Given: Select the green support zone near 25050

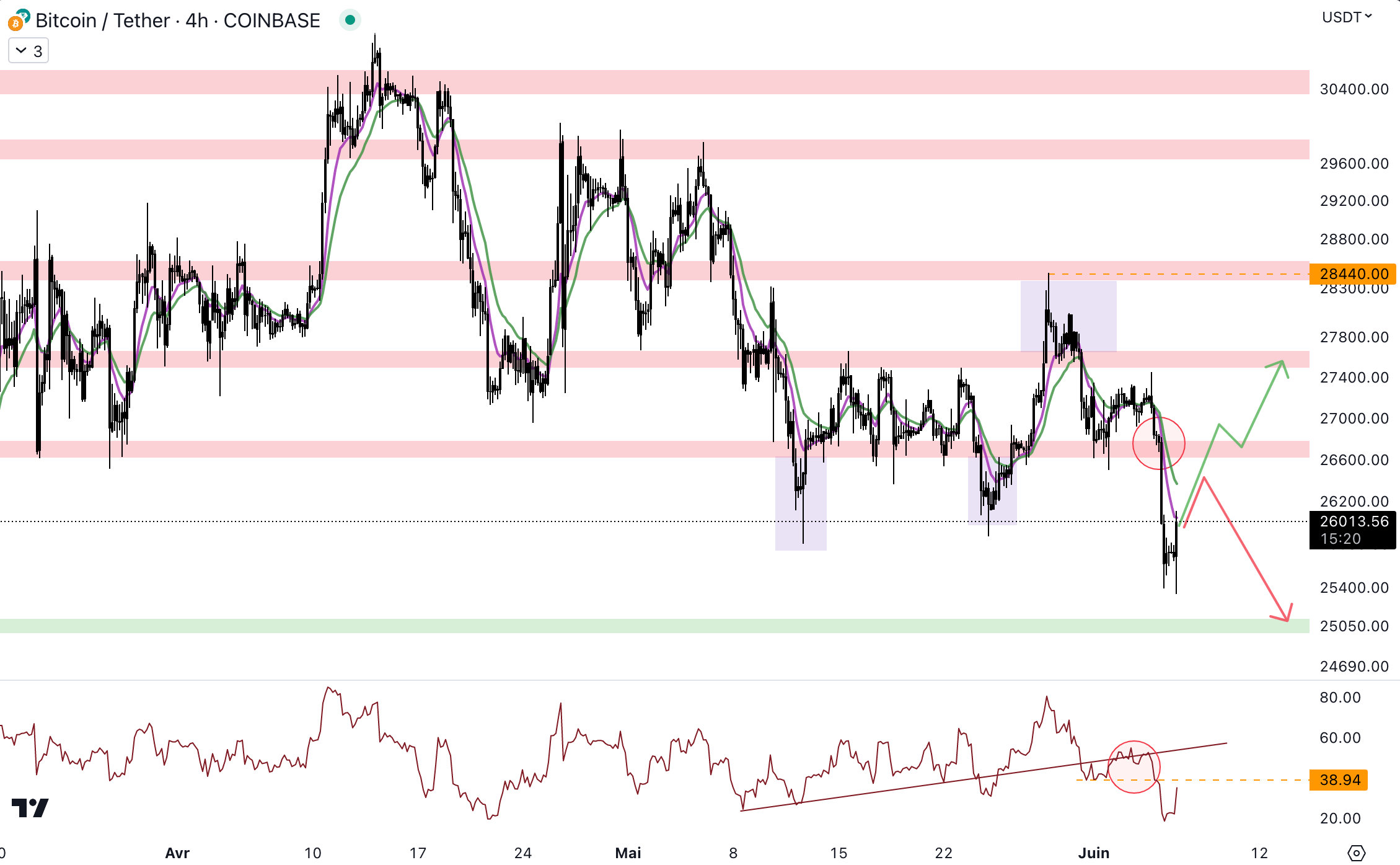Looking at the screenshot, I should (x=620, y=626).
